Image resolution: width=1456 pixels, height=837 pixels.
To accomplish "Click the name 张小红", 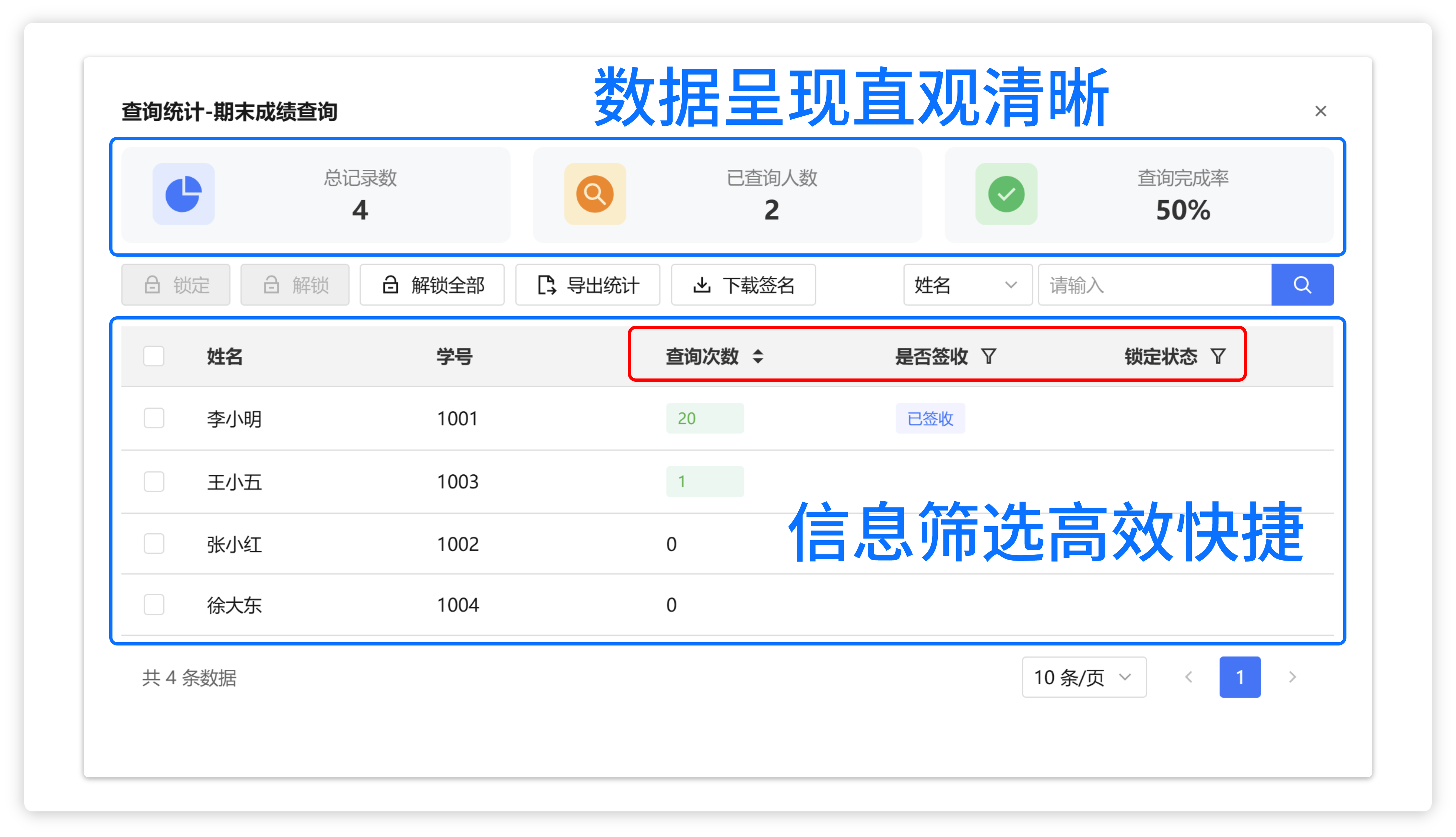I will coord(235,544).
